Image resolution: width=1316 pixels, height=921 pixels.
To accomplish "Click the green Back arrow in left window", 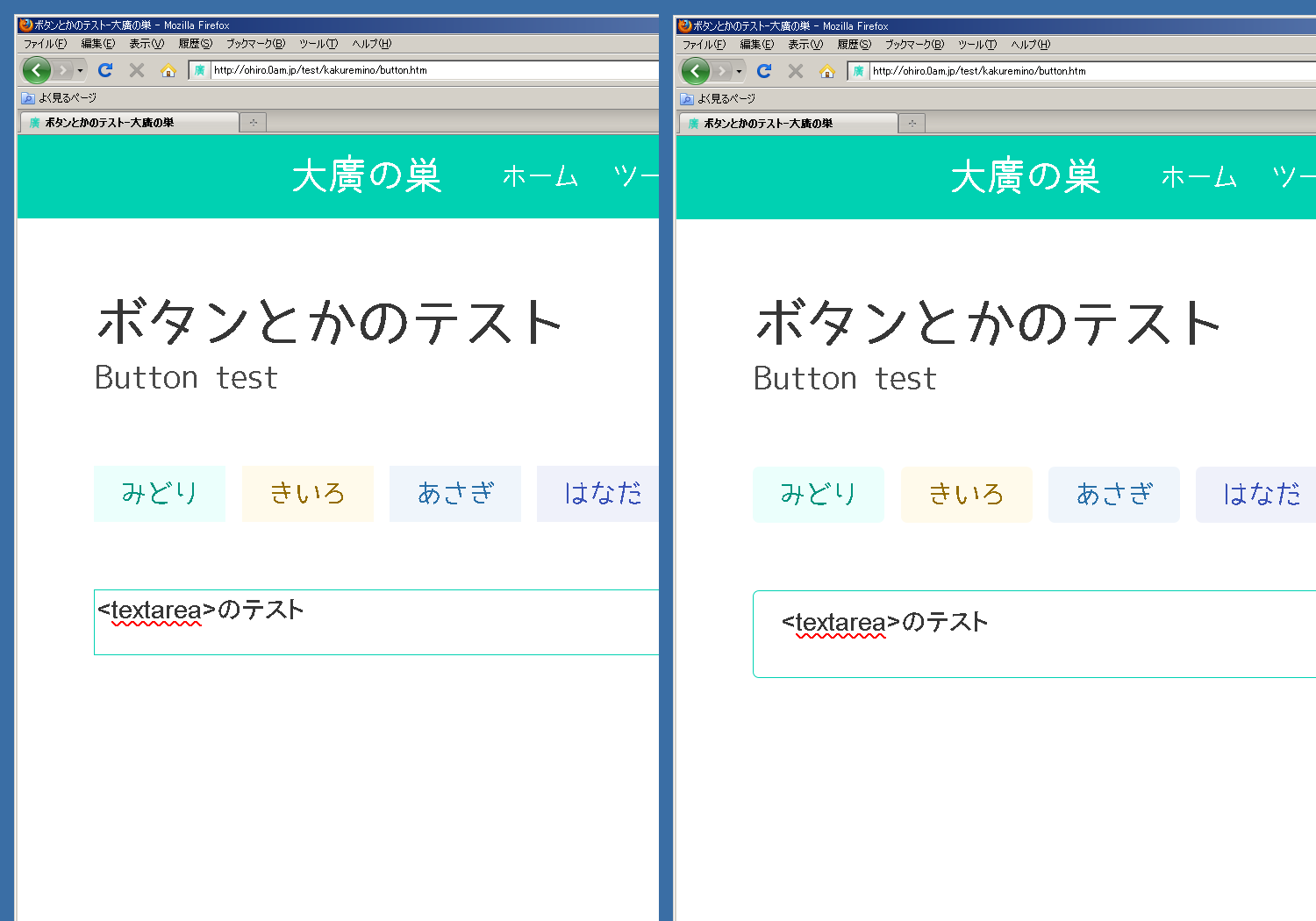I will tap(36, 70).
